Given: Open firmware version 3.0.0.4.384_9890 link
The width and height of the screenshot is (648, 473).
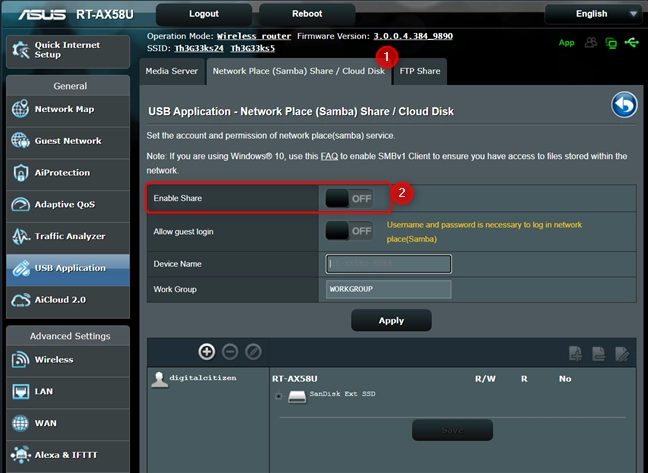Looking at the screenshot, I should coord(413,36).
